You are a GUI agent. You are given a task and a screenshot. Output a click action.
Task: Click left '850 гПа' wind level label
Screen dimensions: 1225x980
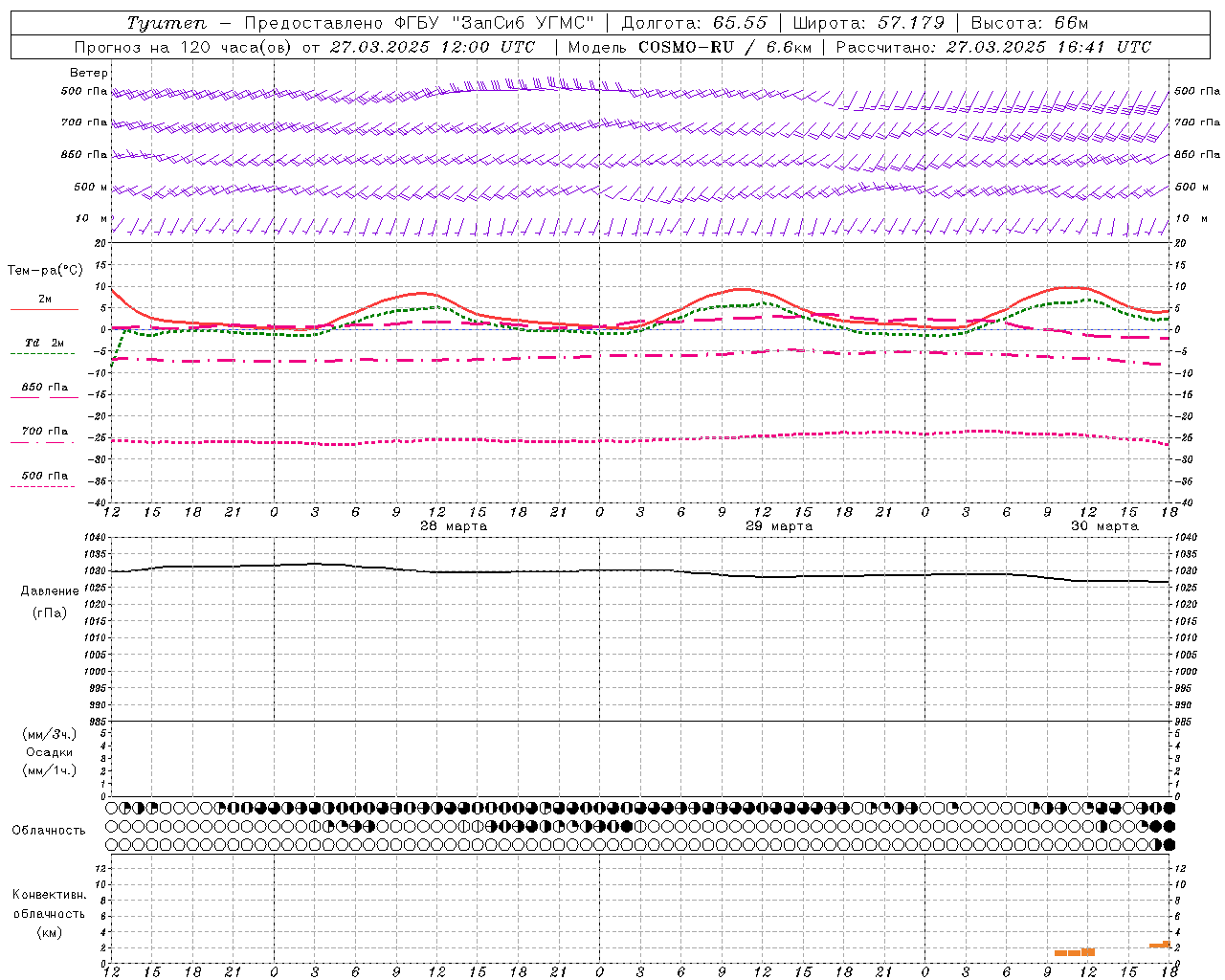point(84,154)
